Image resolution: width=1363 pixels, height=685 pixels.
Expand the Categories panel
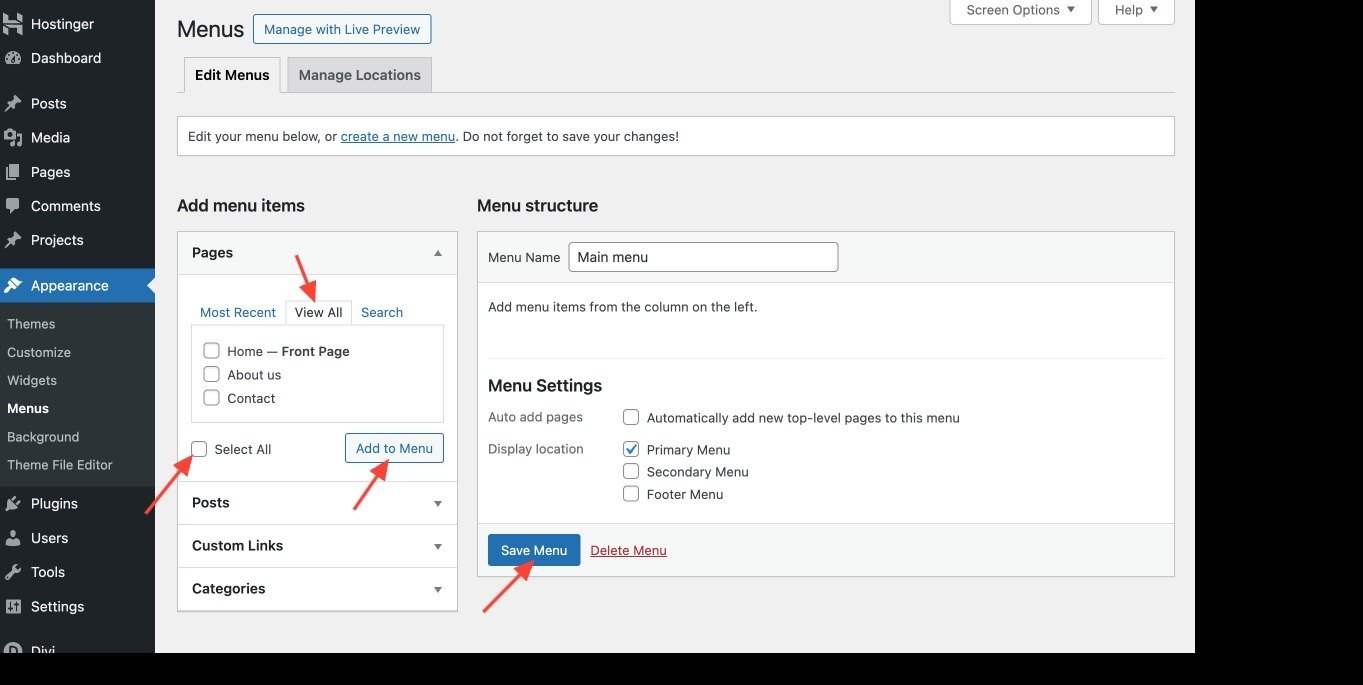(x=228, y=589)
